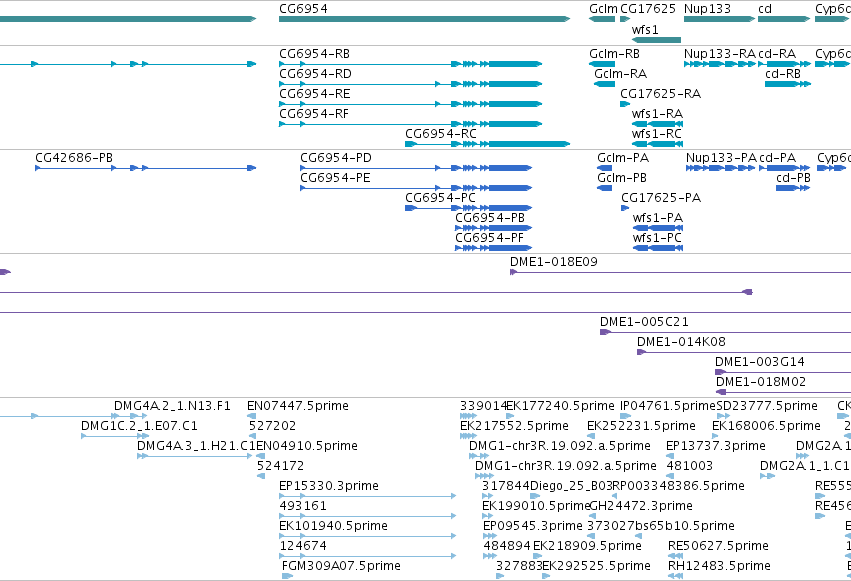Click the cd gene label in top track
Image resolution: width=851 pixels, height=581 pixels.
pyautogui.click(x=765, y=9)
